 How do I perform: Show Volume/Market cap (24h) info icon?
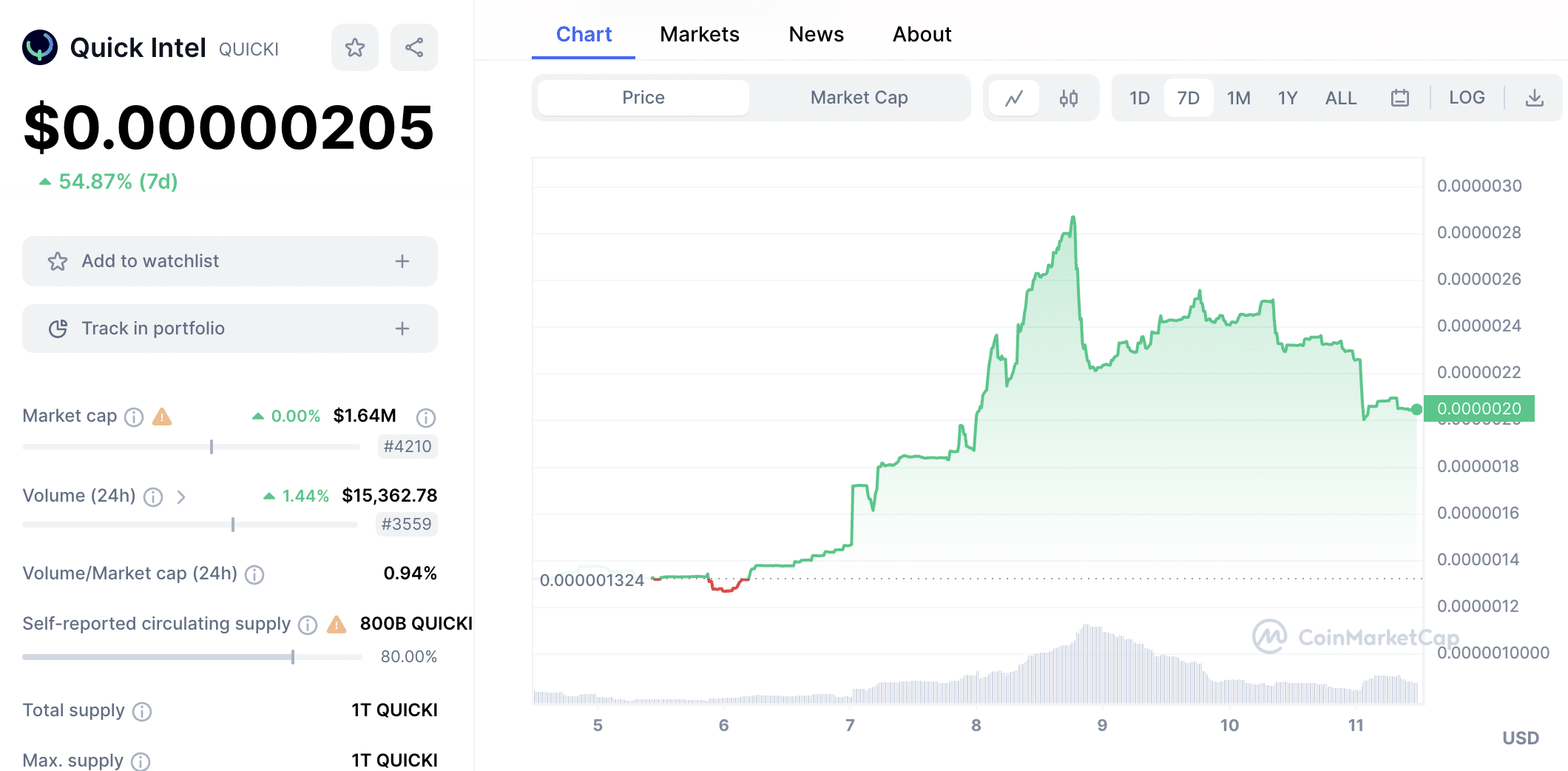click(x=254, y=574)
